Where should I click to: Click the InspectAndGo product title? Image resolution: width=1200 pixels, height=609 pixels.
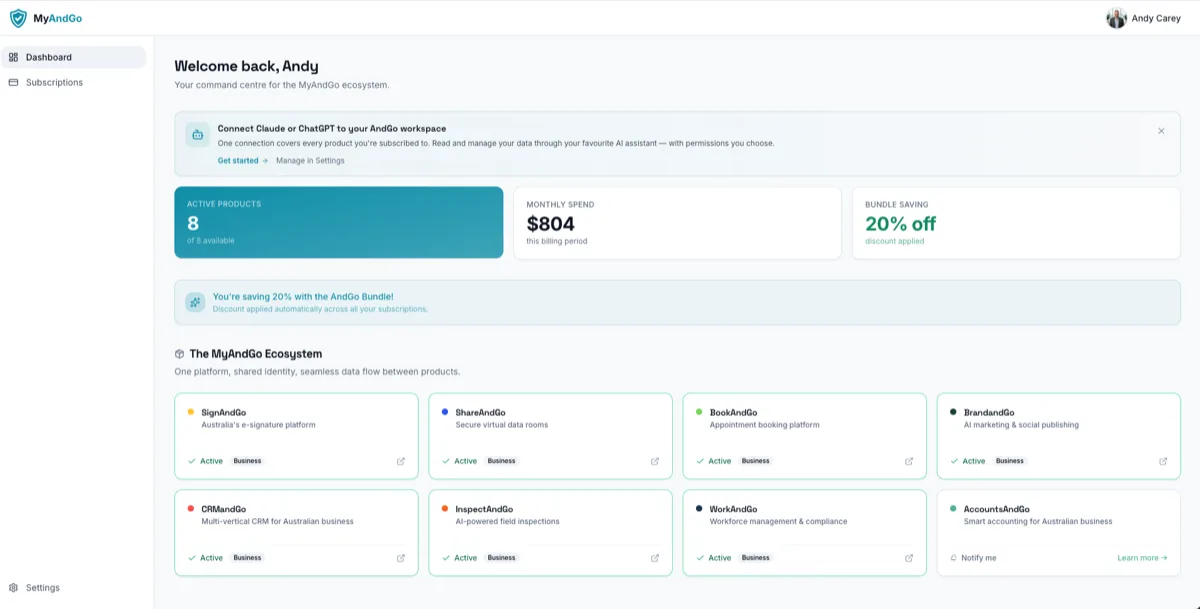click(484, 509)
